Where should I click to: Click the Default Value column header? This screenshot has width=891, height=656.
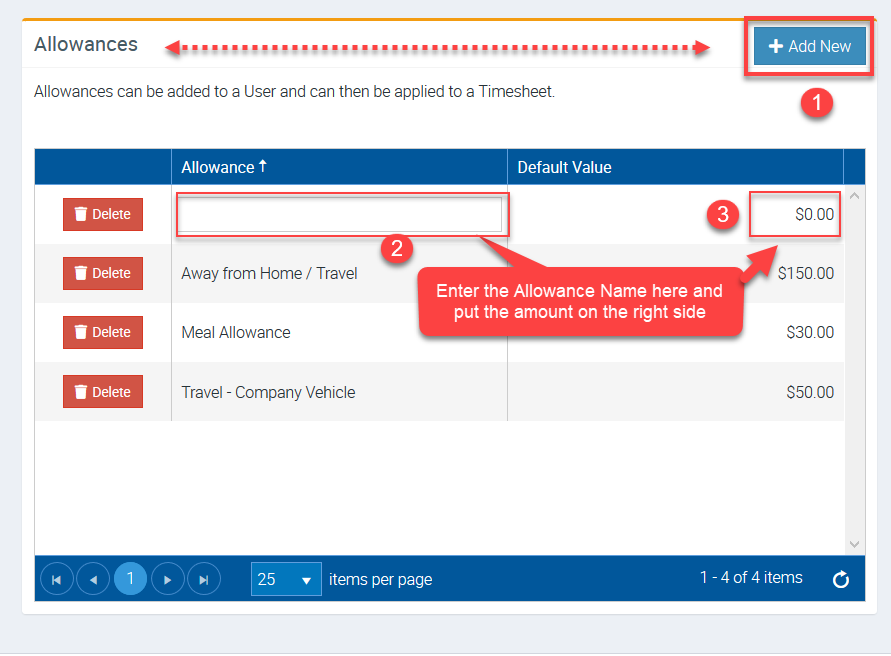click(564, 167)
